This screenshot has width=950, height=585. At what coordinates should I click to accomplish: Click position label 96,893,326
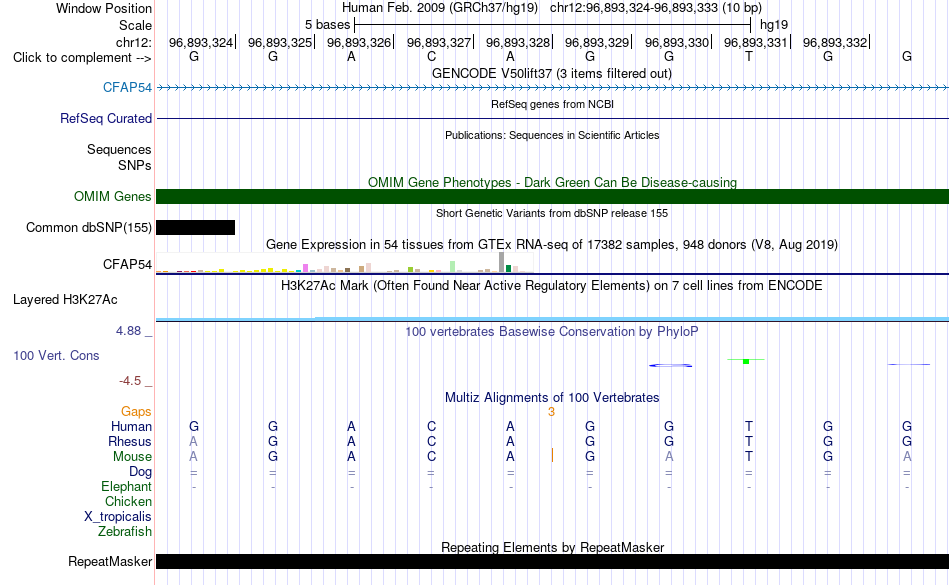359,42
